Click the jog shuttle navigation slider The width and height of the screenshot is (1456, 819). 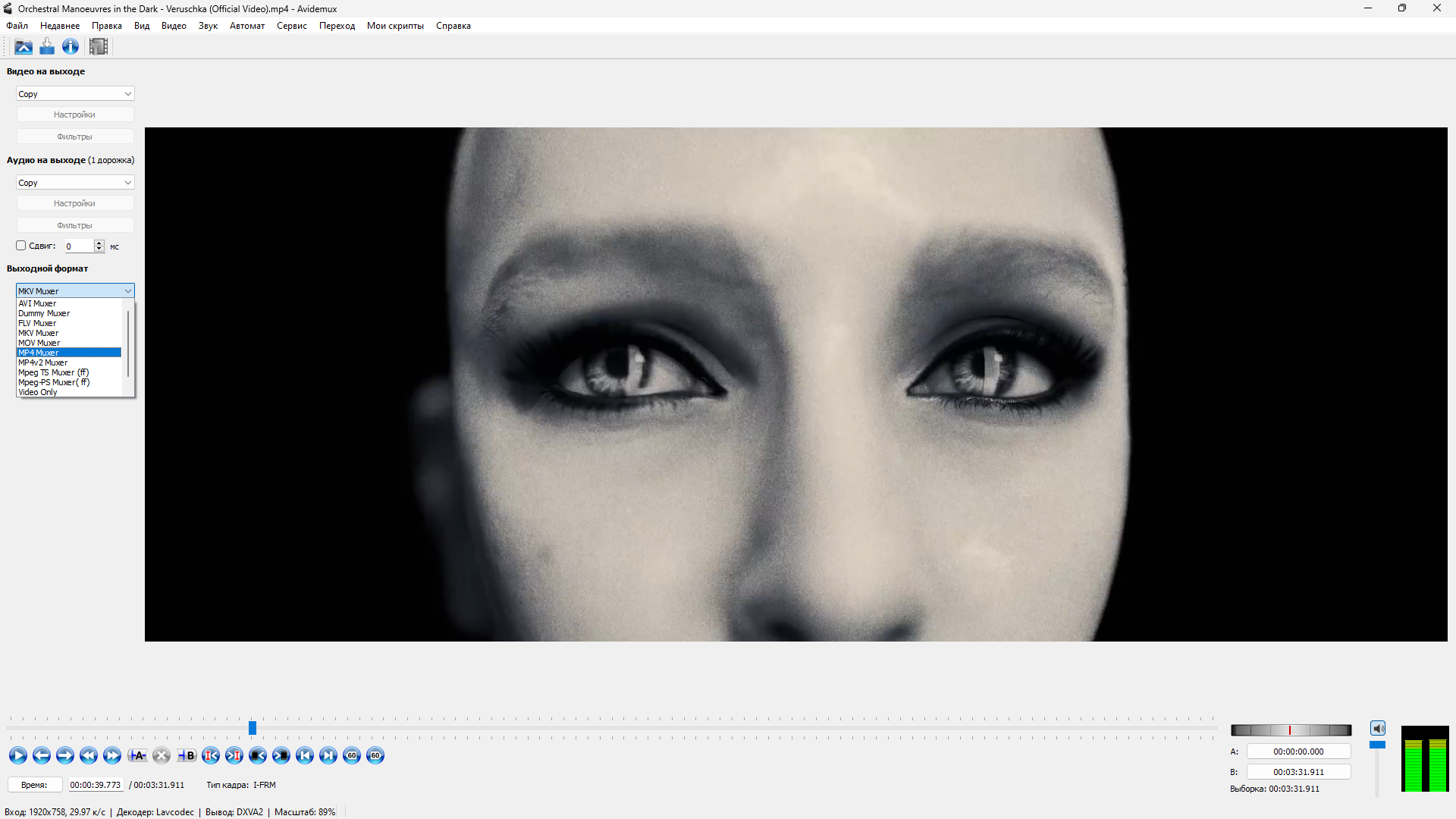(x=1291, y=730)
